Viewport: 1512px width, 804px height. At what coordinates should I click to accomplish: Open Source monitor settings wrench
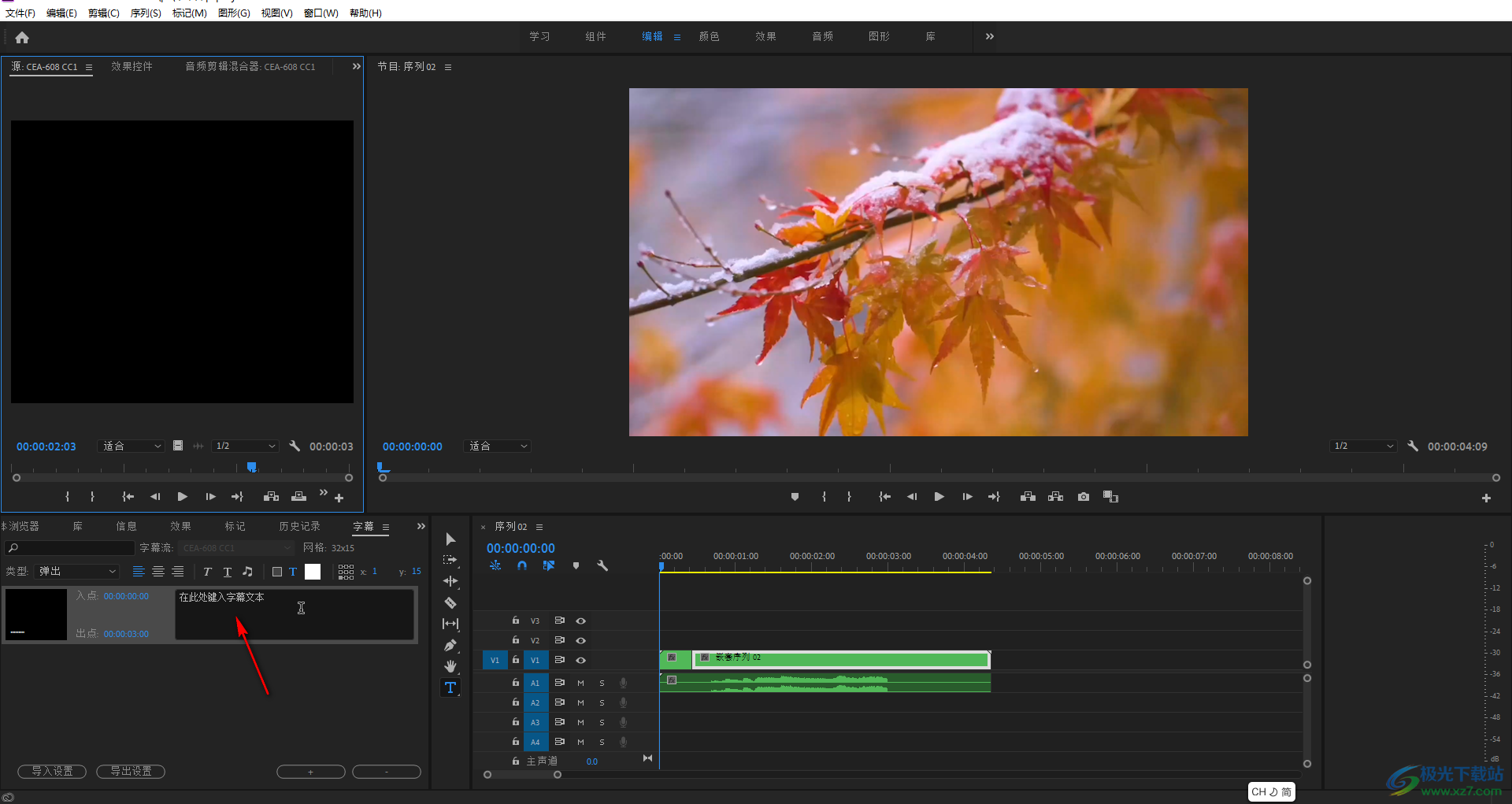(x=295, y=446)
